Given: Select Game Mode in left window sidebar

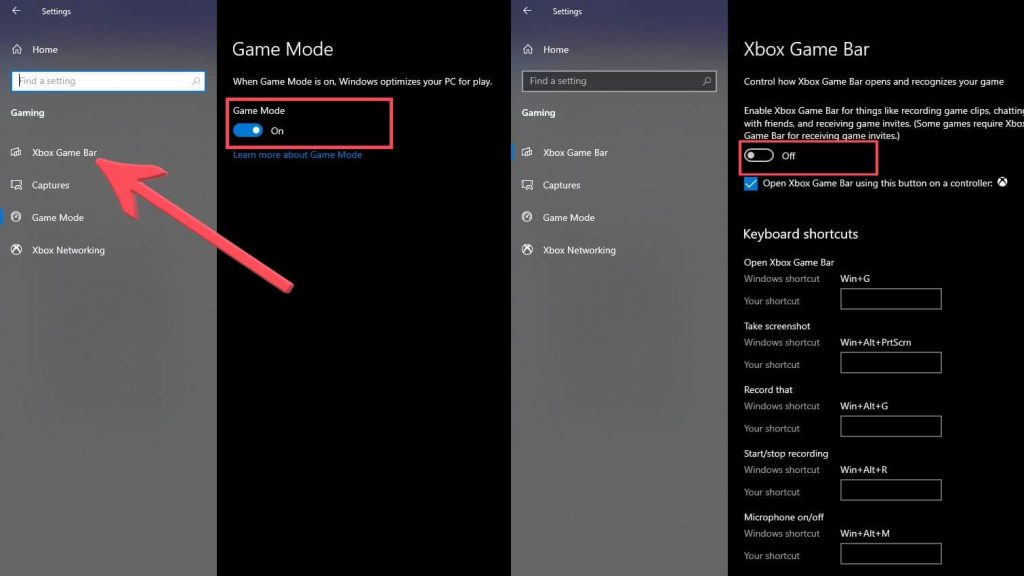Looking at the screenshot, I should point(57,217).
